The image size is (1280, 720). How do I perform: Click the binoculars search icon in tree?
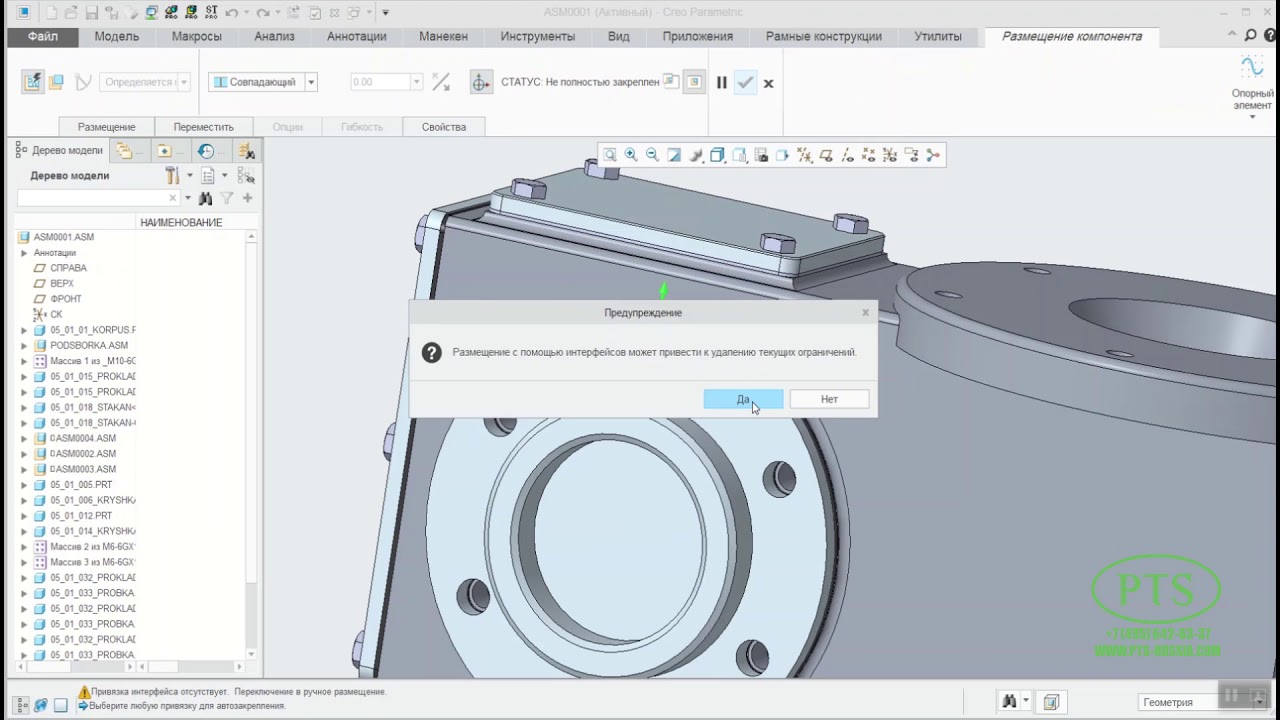point(205,198)
